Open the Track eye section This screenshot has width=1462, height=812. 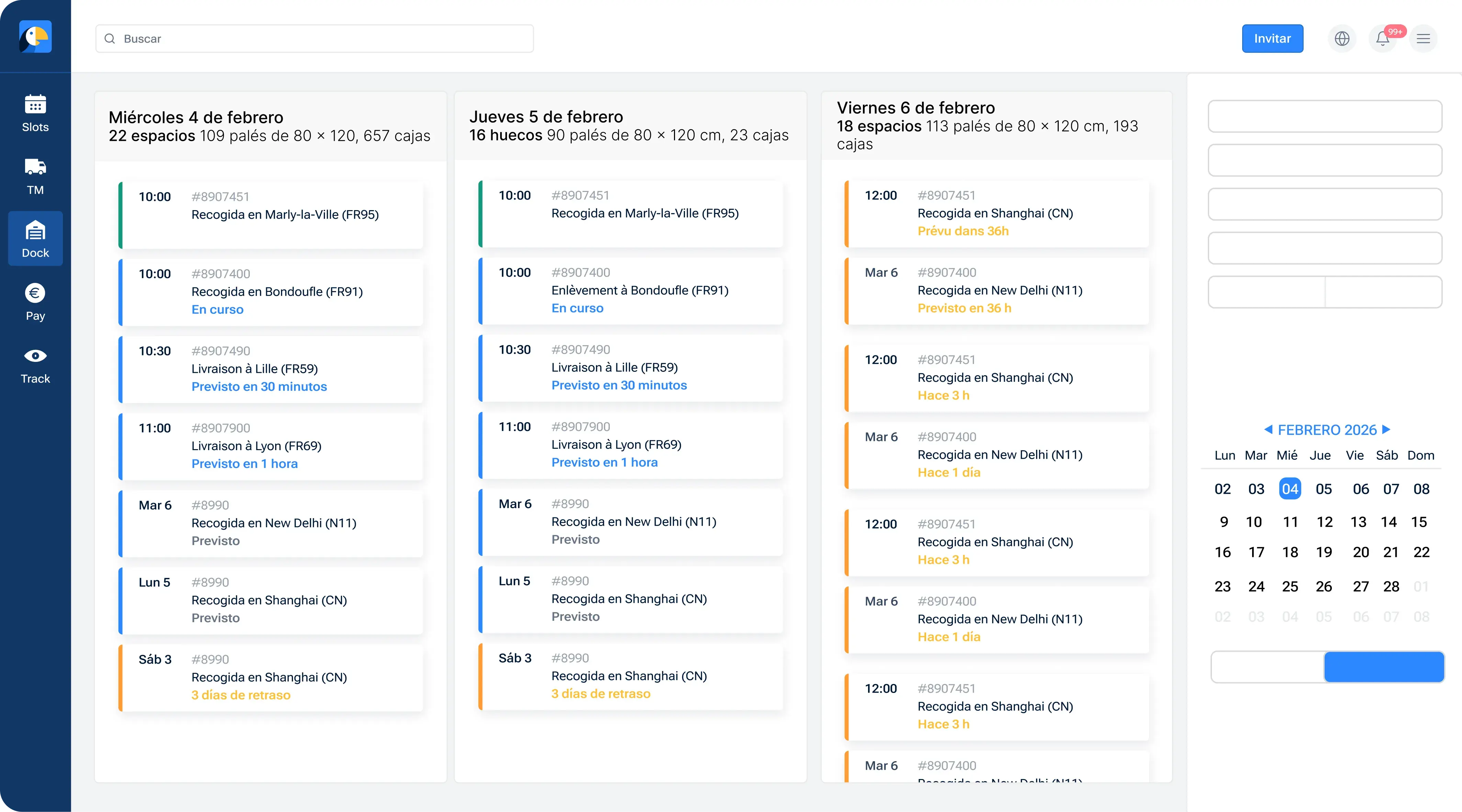[x=35, y=365]
